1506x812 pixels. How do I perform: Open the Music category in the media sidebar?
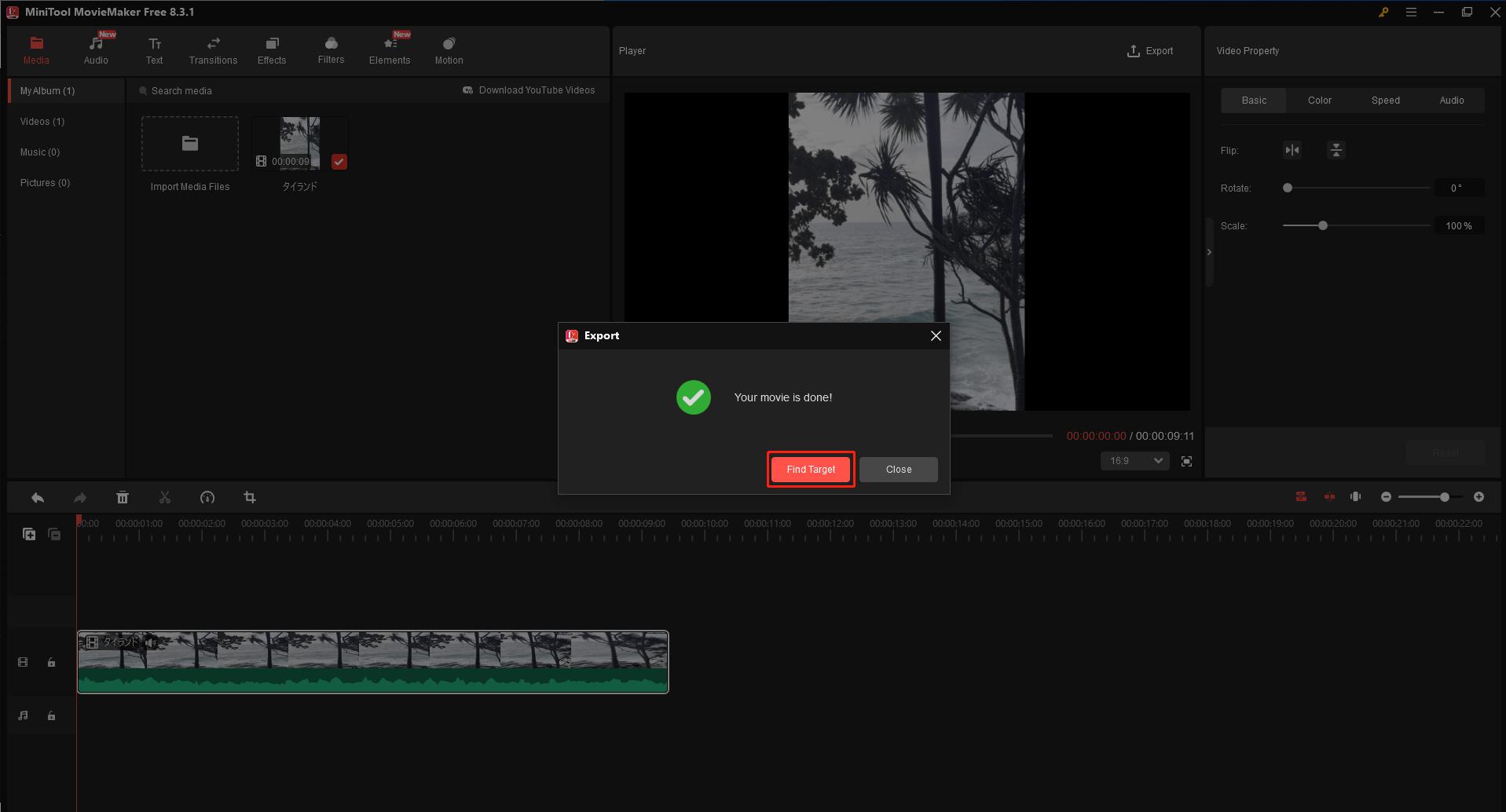[x=39, y=152]
